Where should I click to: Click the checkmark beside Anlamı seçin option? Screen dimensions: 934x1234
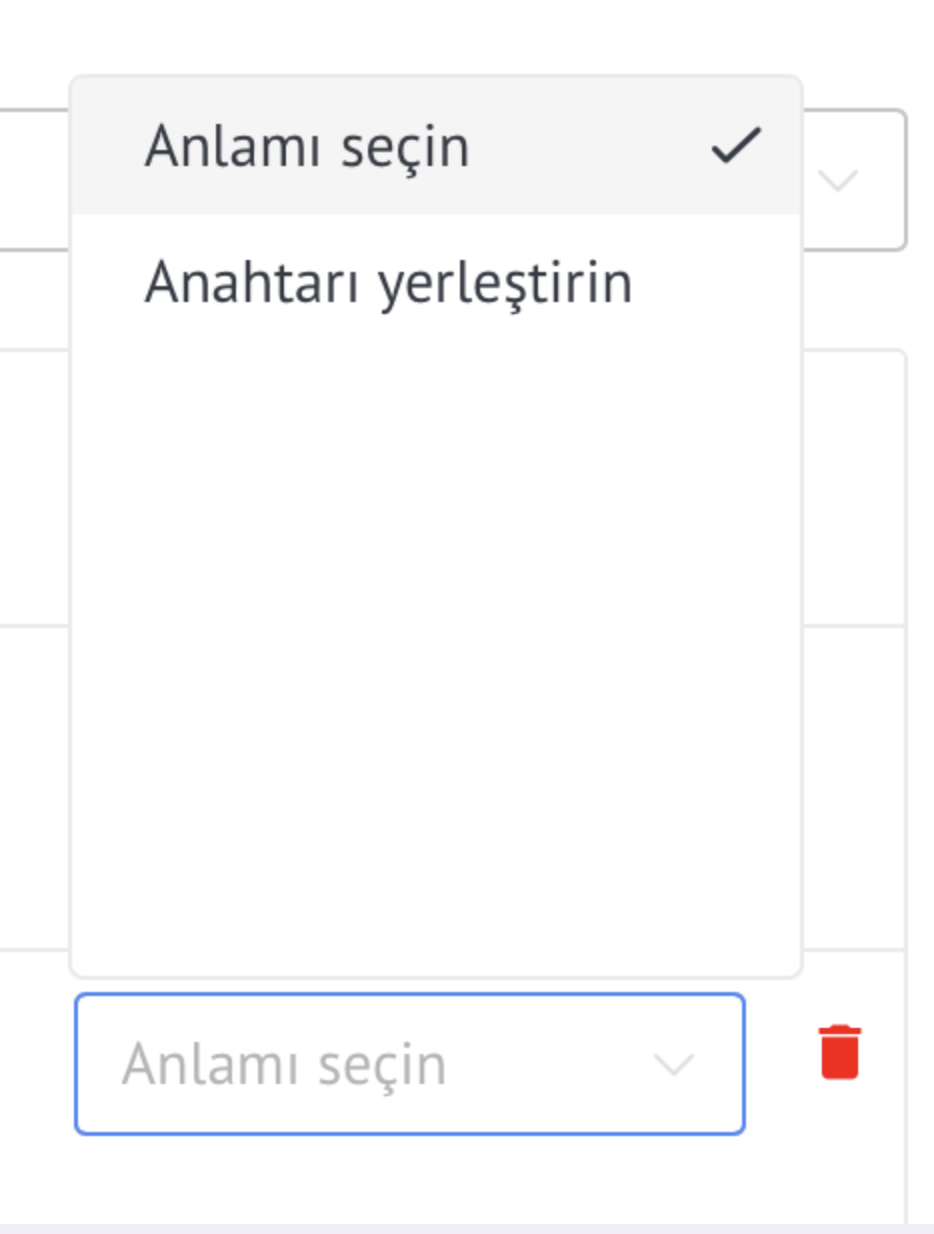[x=736, y=146]
